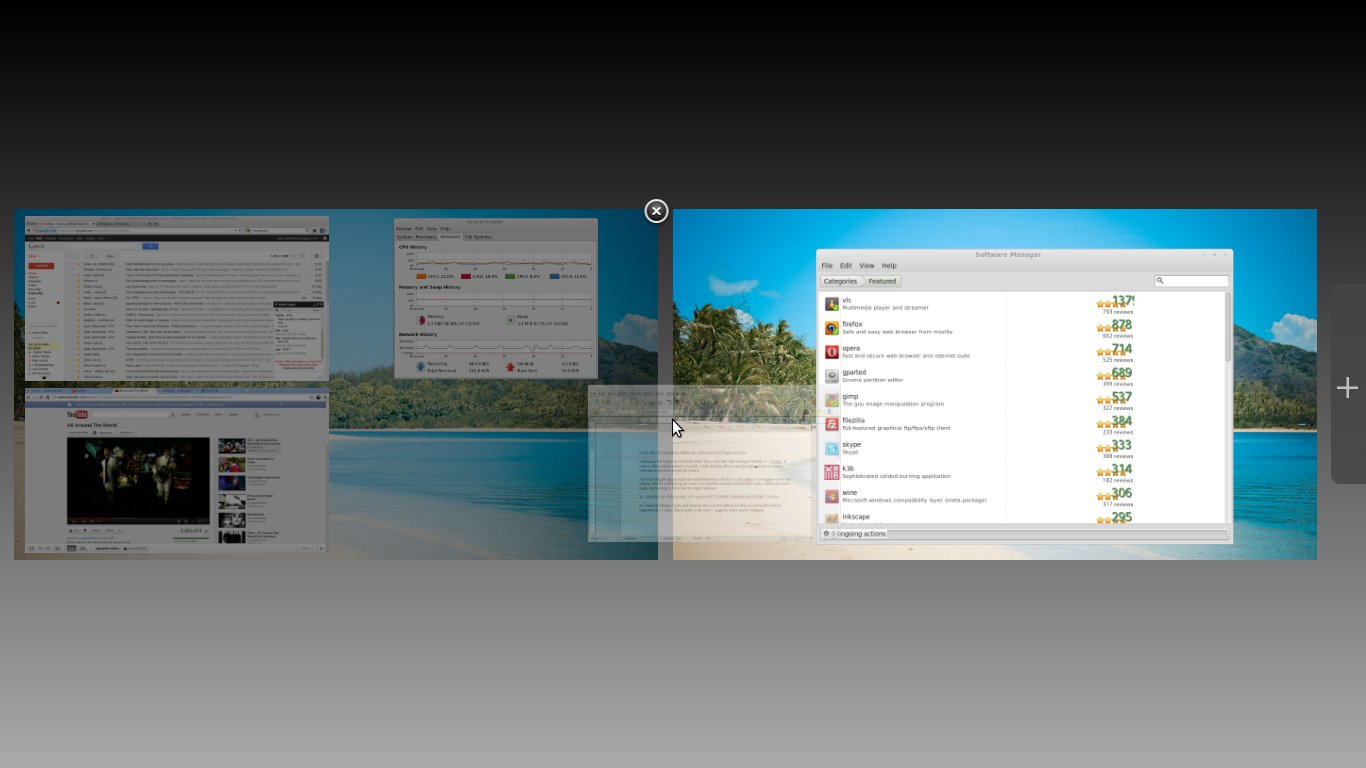The image size is (1366, 768).
Task: Select the firefox icon in Software Manager
Action: click(x=831, y=328)
